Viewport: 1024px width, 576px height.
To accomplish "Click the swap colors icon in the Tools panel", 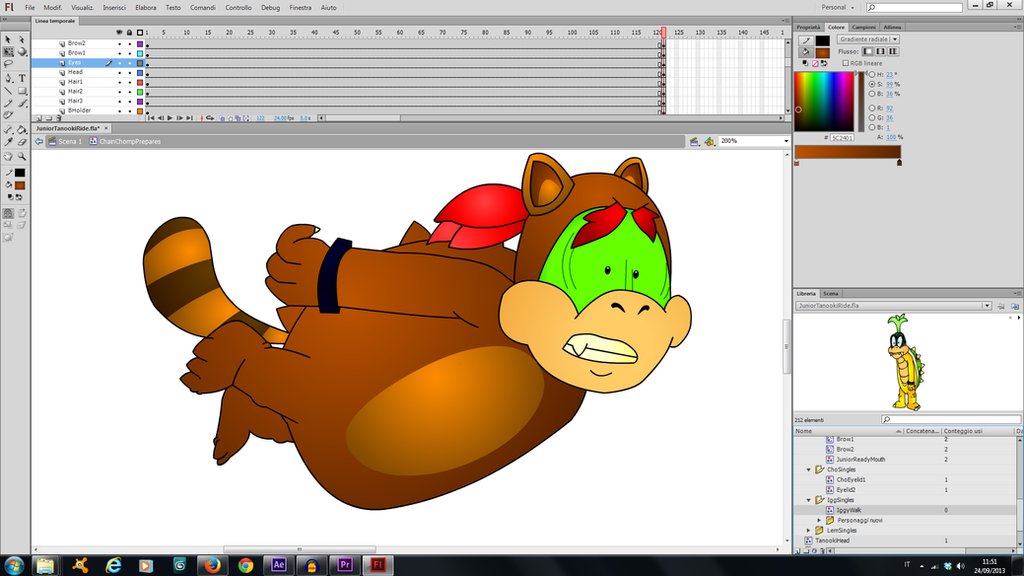I will (x=19, y=197).
